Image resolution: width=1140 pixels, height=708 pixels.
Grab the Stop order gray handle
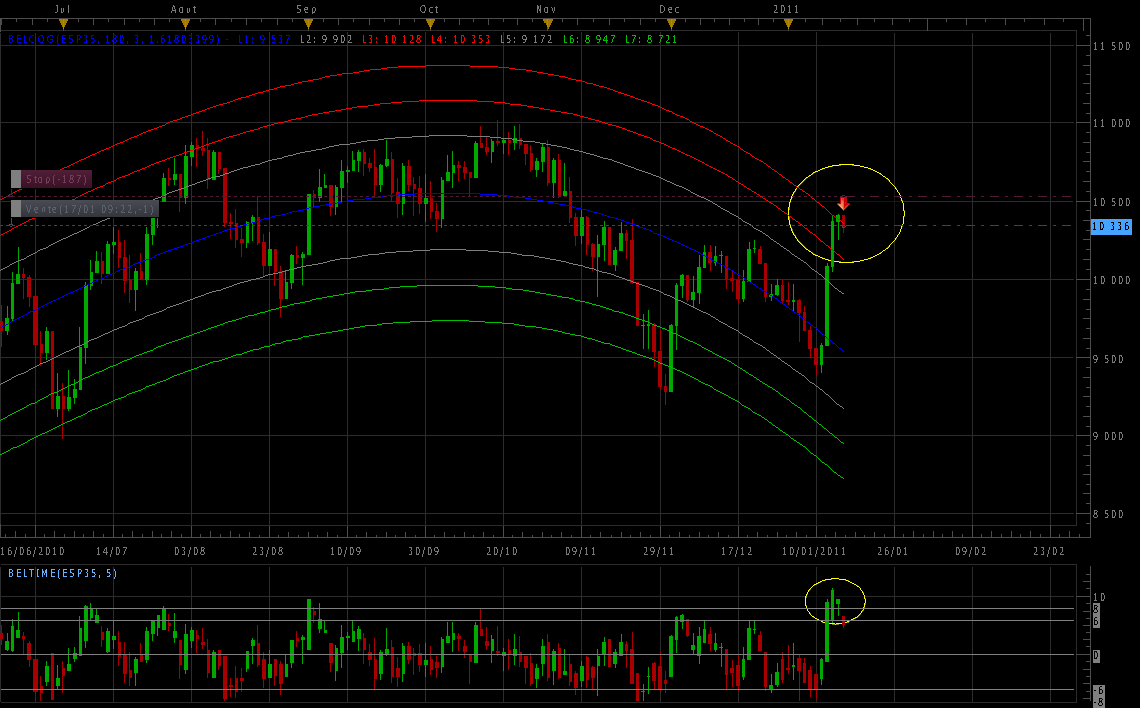tap(16, 179)
